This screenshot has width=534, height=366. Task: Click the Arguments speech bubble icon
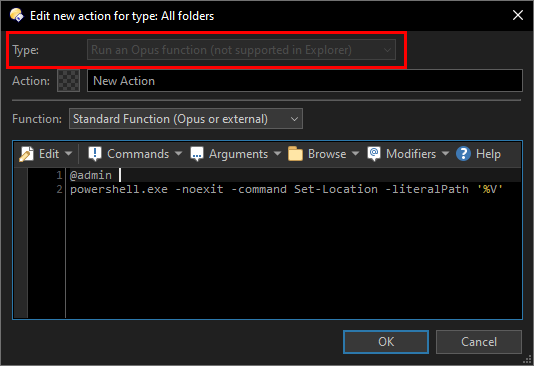tap(197, 154)
